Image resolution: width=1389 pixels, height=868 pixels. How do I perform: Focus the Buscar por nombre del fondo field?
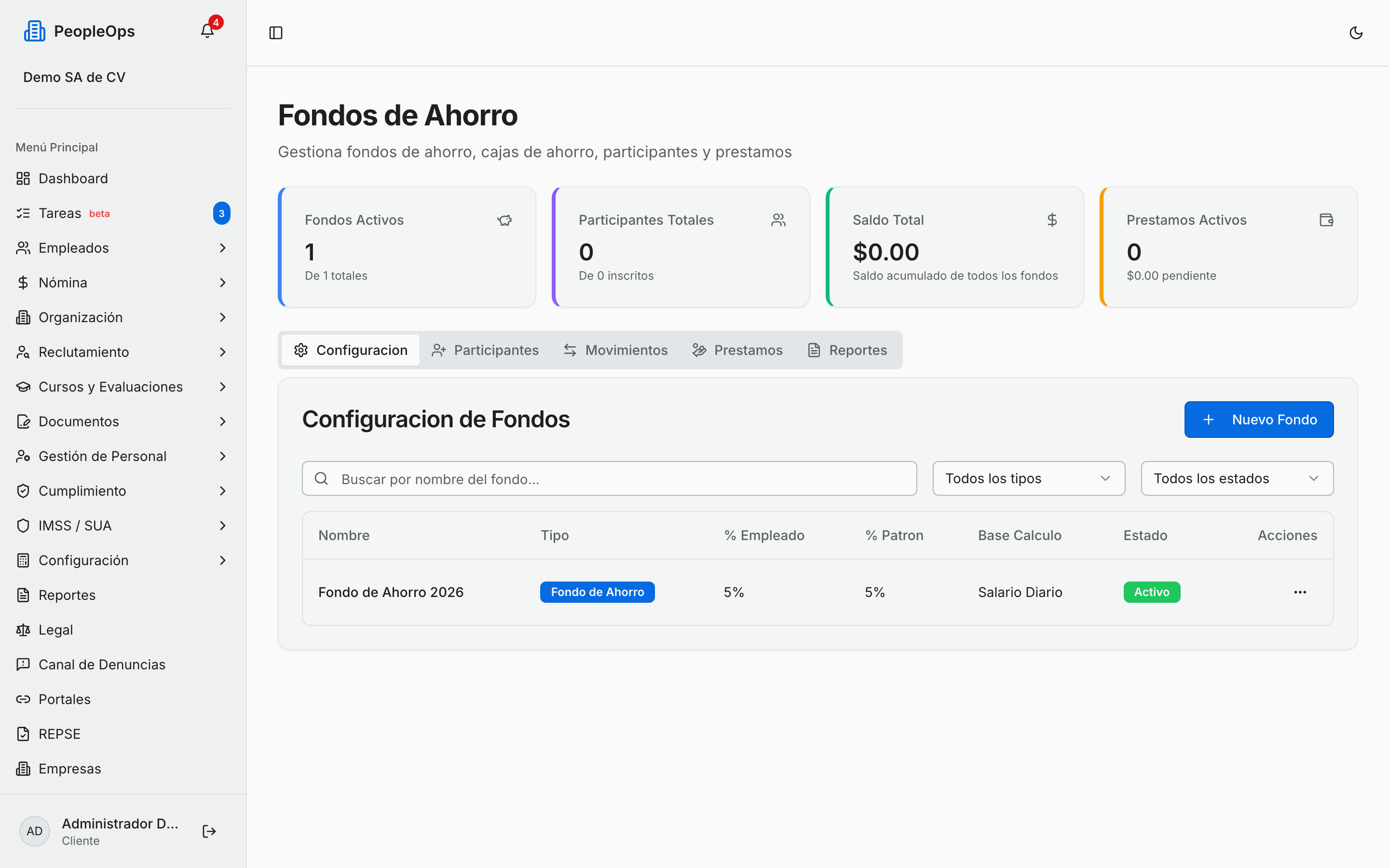click(609, 478)
